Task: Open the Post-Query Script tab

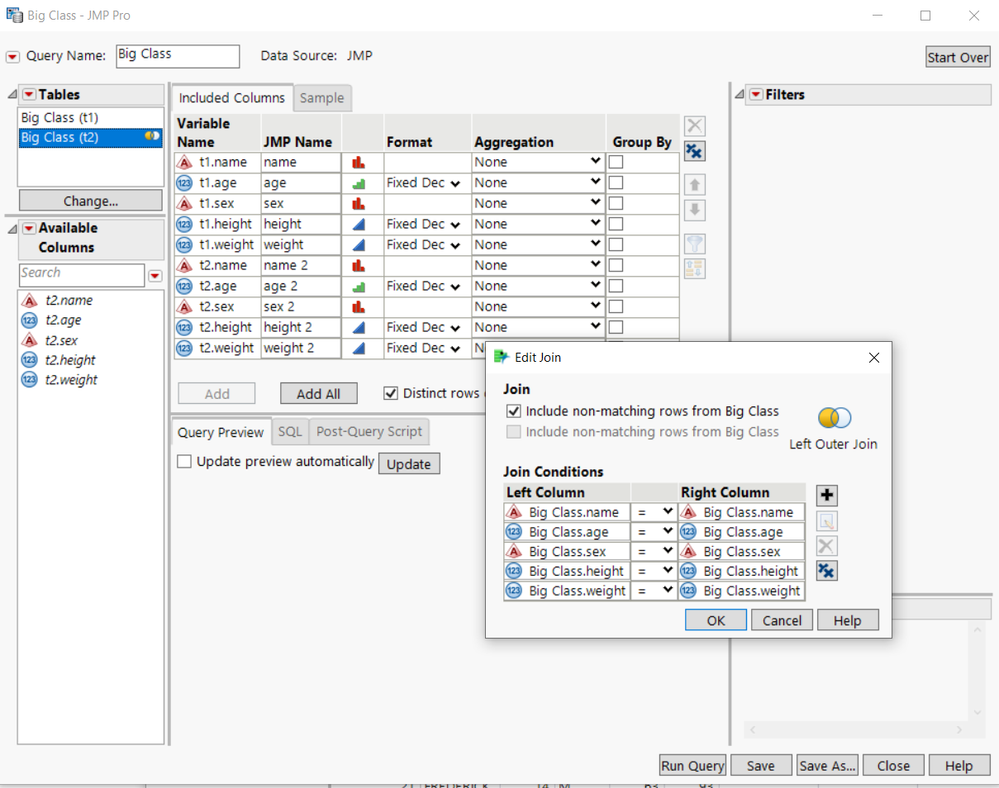Action: pyautogui.click(x=369, y=432)
